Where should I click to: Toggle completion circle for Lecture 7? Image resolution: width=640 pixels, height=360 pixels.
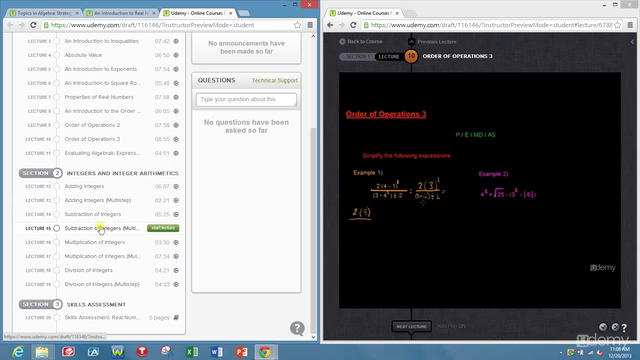click(56, 97)
